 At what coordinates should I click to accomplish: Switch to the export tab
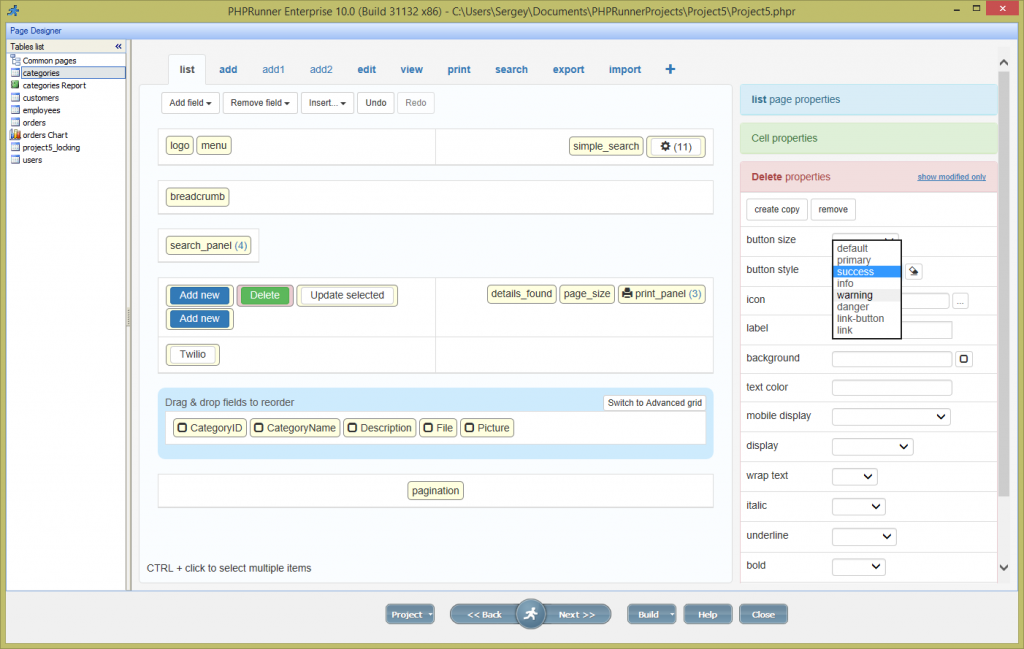pyautogui.click(x=568, y=69)
